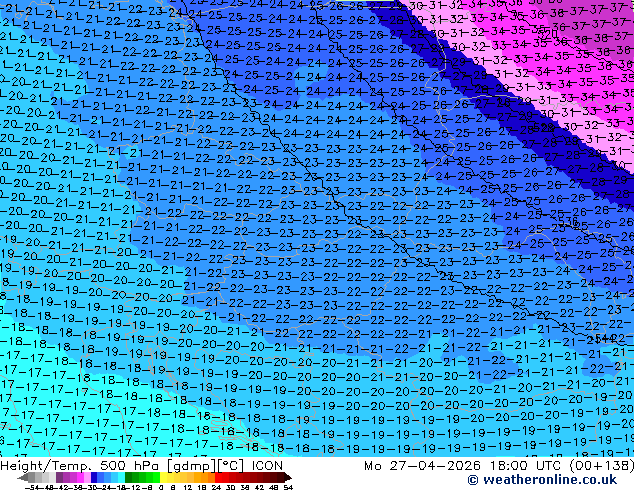Viewport: 634px width, 490px height.
Task: Pick the bright red swatch in the legend
Action: coord(218,478)
